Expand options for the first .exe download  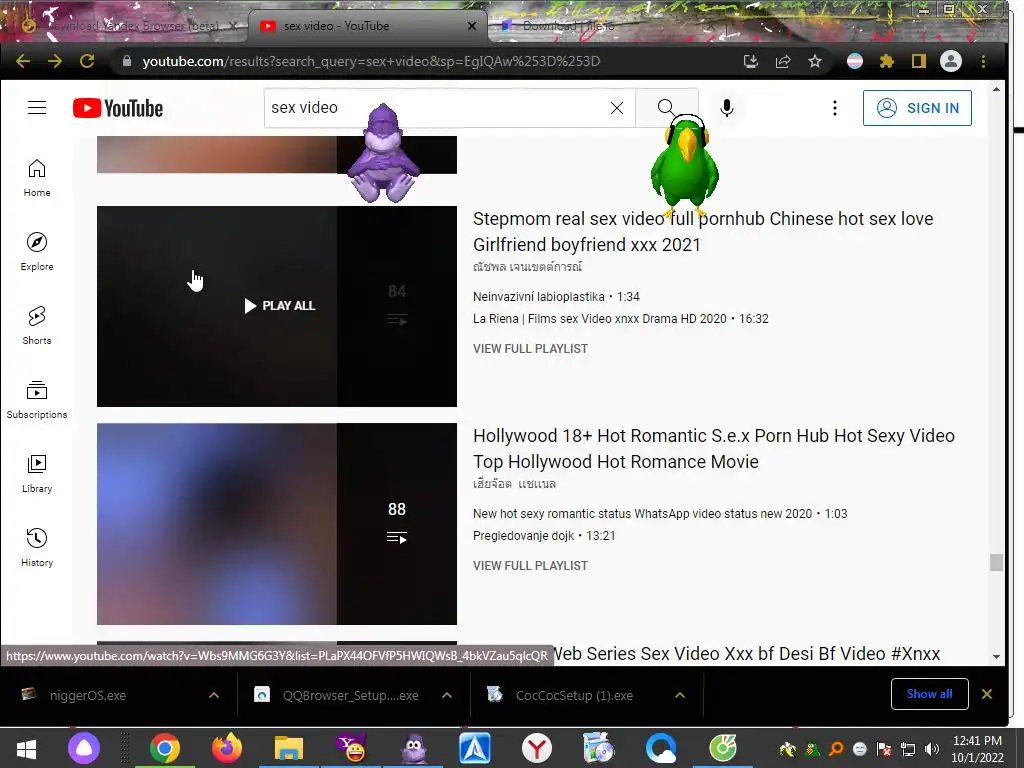tap(214, 696)
